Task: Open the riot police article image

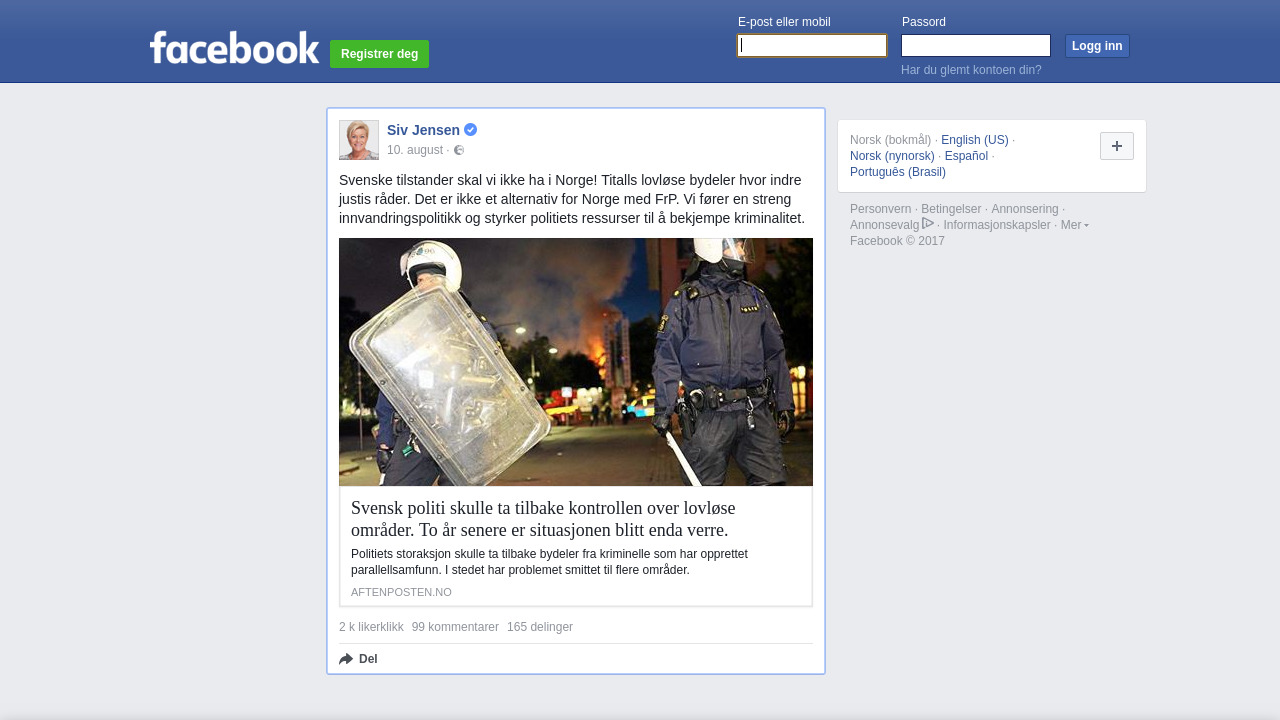Action: 576,362
